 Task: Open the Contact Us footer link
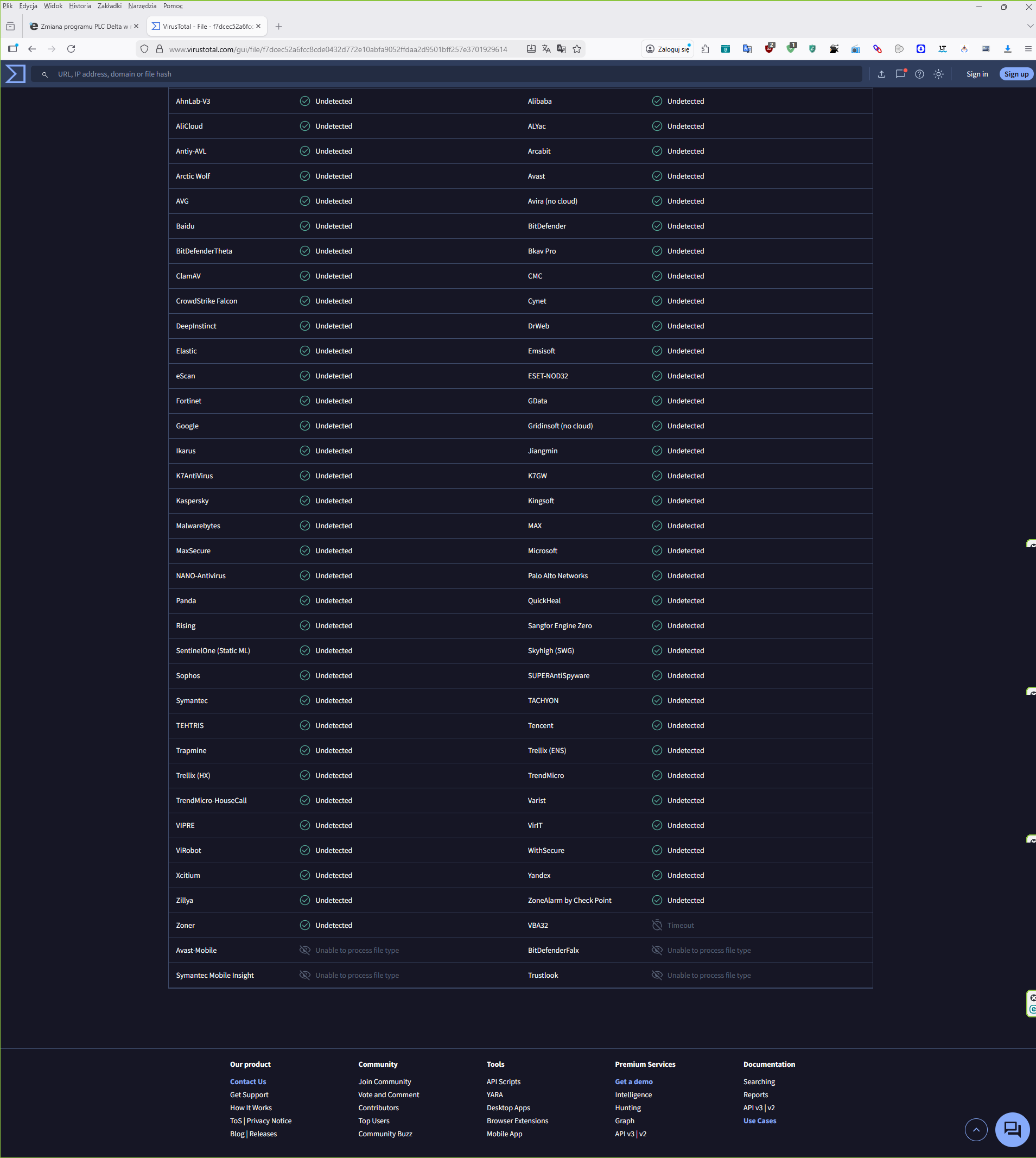(247, 1081)
